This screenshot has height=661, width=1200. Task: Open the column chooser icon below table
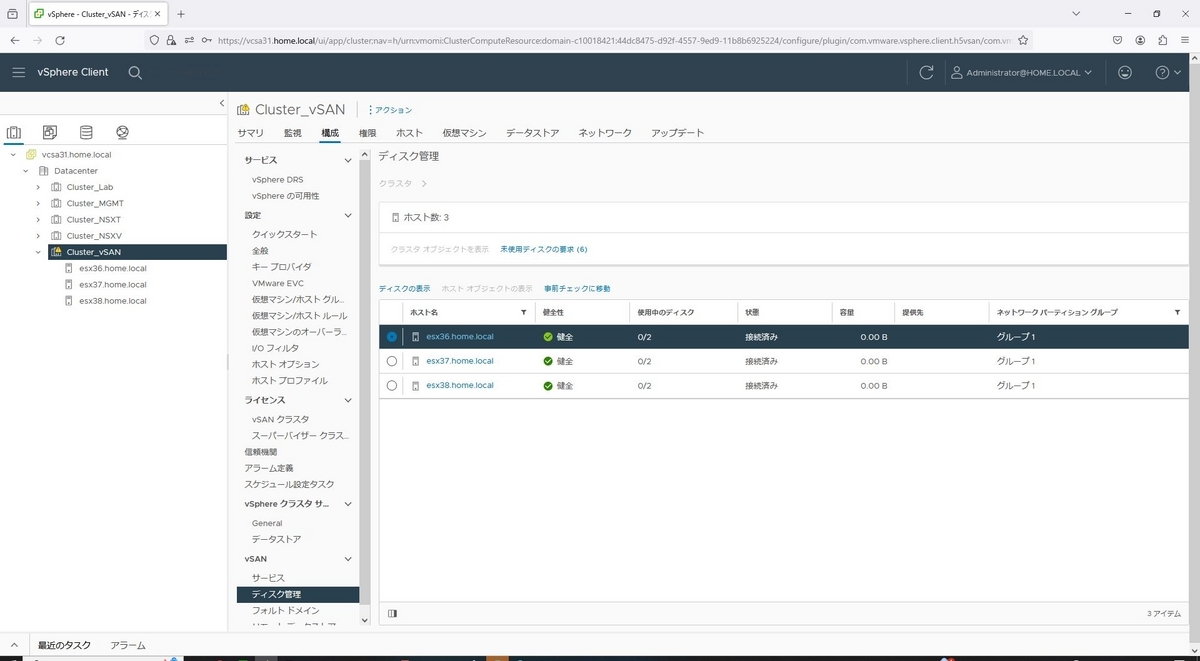392,613
